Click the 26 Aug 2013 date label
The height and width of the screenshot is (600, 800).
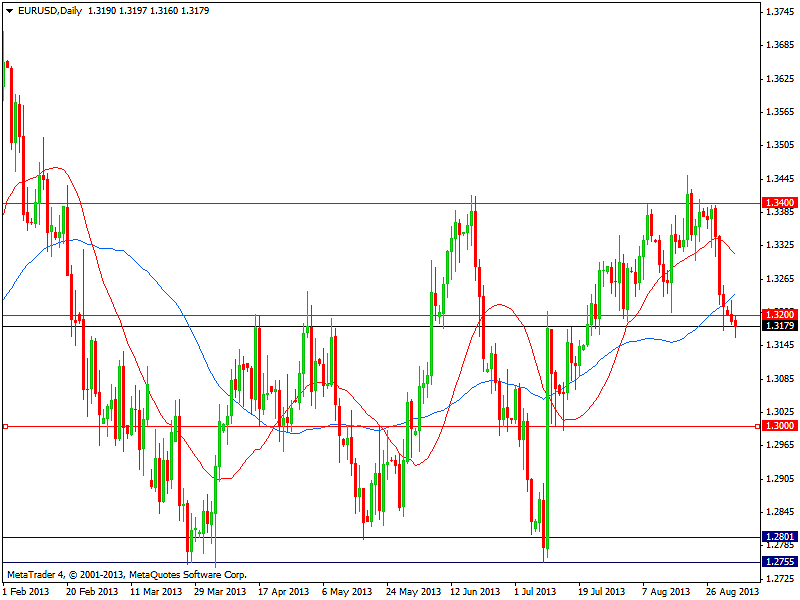(x=732, y=591)
